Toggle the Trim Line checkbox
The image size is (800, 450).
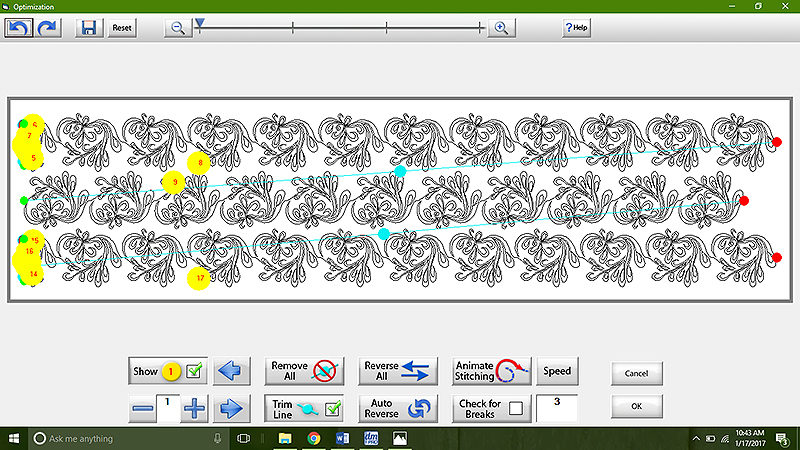point(333,408)
